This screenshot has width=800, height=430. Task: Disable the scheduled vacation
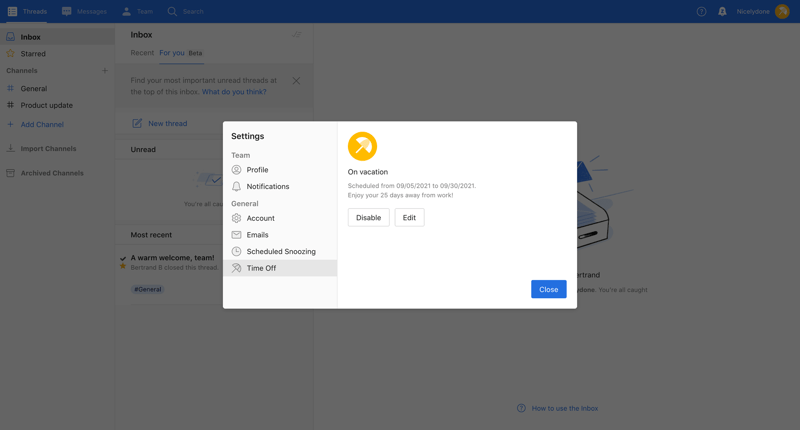368,217
